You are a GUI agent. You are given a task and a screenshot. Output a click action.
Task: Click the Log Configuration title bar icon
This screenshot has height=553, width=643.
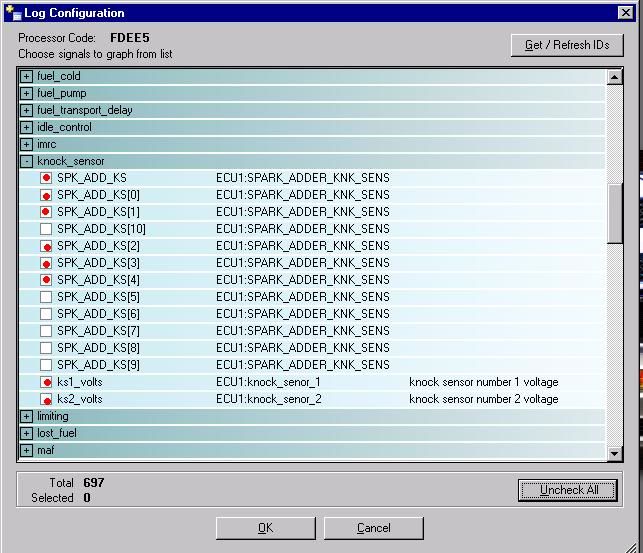pyautogui.click(x=13, y=13)
